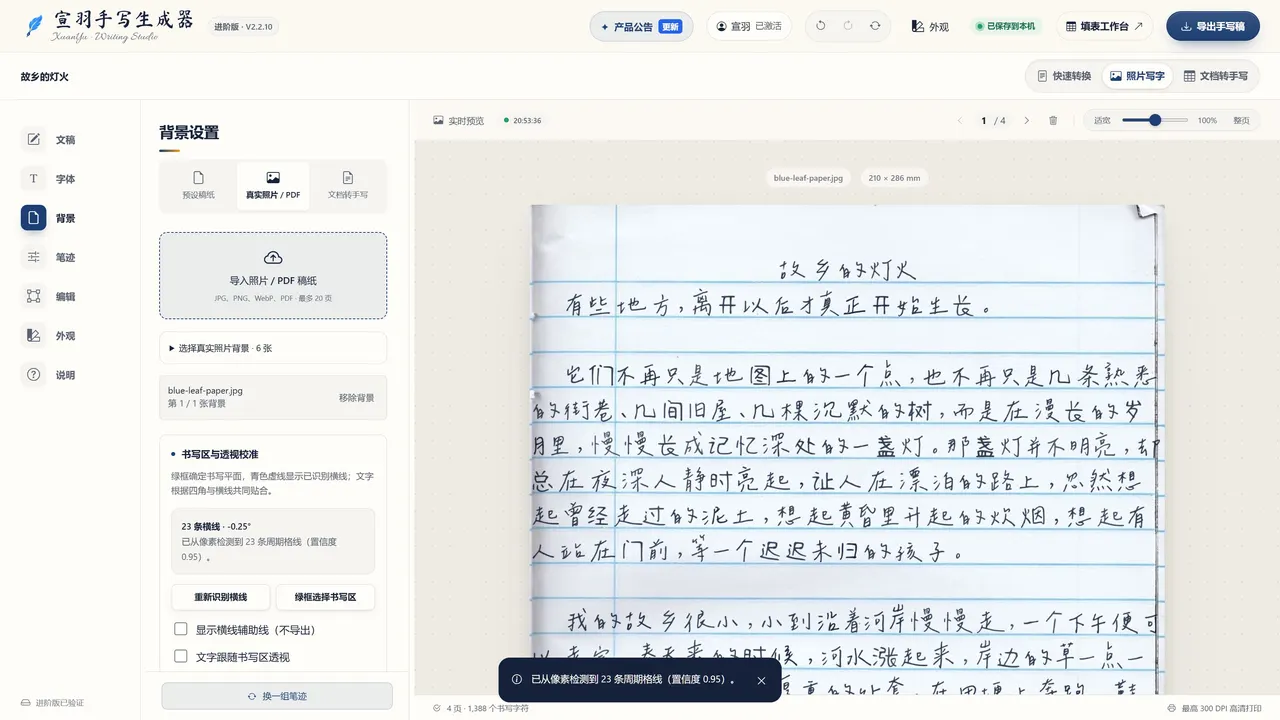Open the 文稿 sidebar section
This screenshot has width=1280, height=720.
tap(50, 140)
